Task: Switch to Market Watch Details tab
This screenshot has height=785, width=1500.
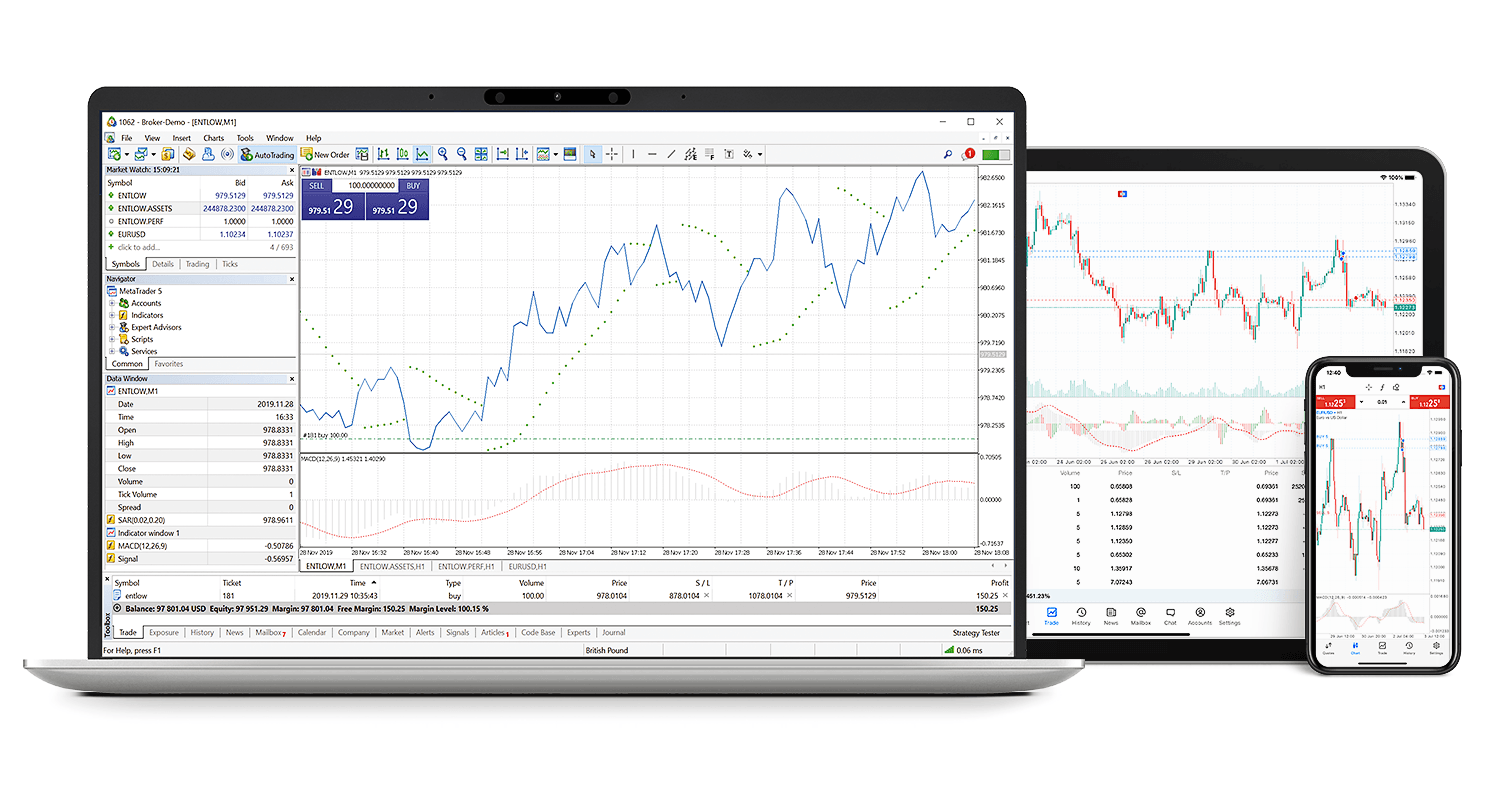Action: point(163,264)
